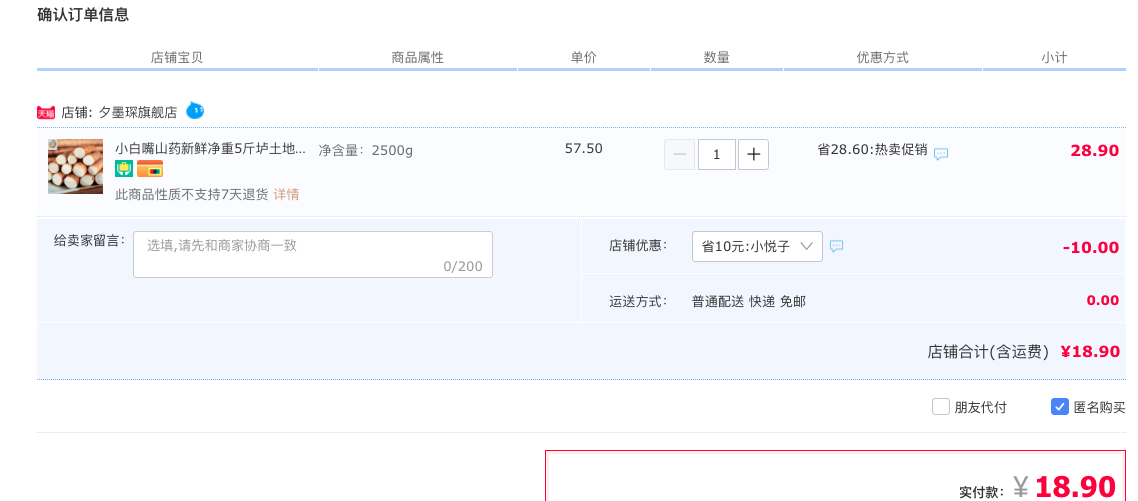Screen dimensions: 1138x501
Task: Open the 详情 link about return policy
Action: point(286,195)
